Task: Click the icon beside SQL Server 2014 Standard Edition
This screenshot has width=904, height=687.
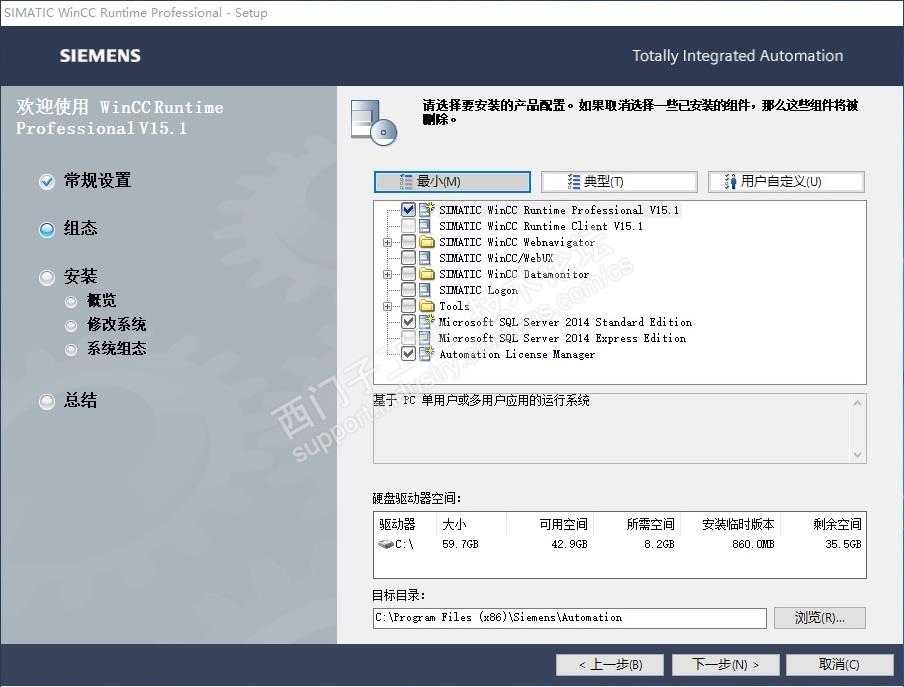Action: 427,322
